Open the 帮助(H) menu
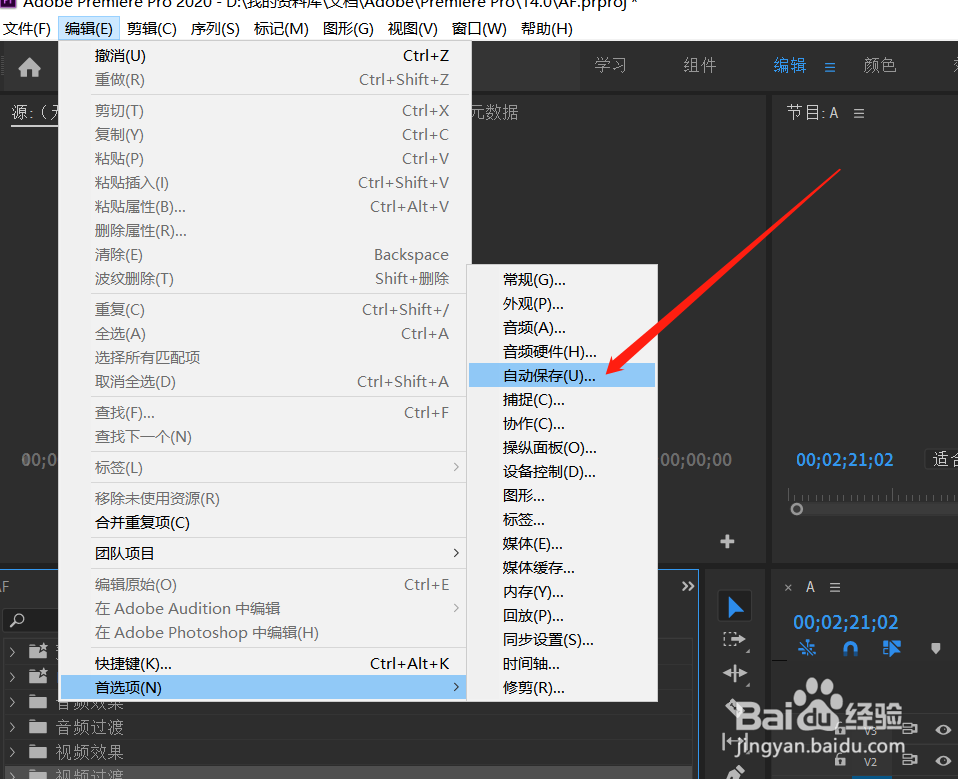 coord(546,29)
